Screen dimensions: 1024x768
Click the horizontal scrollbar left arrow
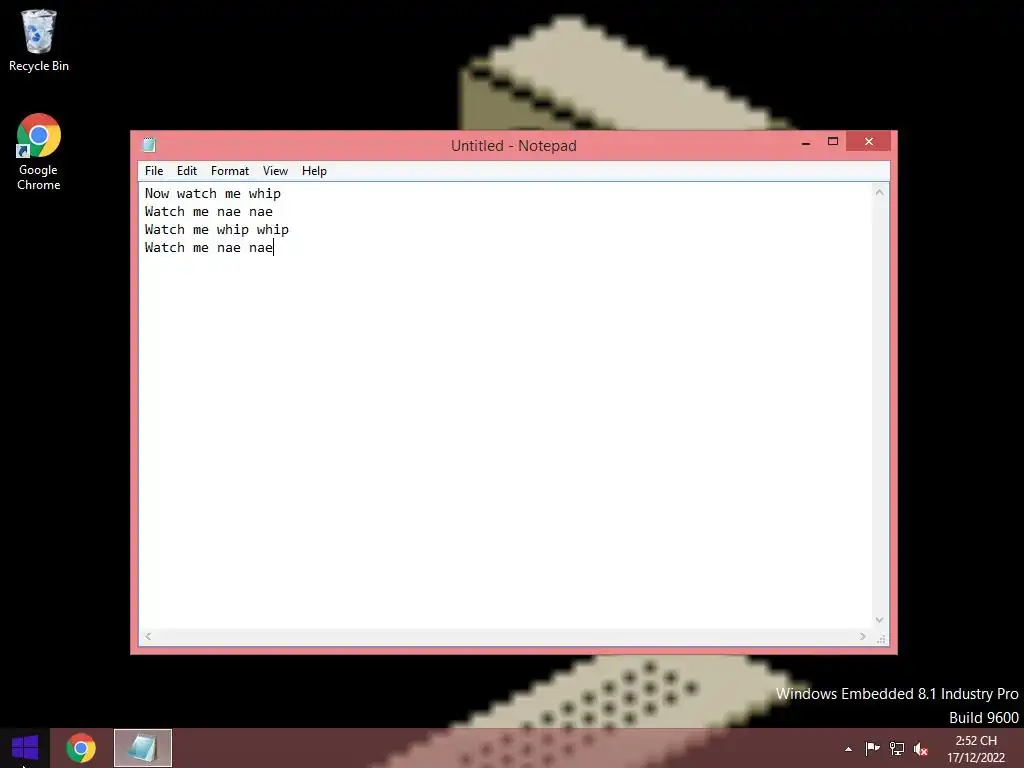148,636
